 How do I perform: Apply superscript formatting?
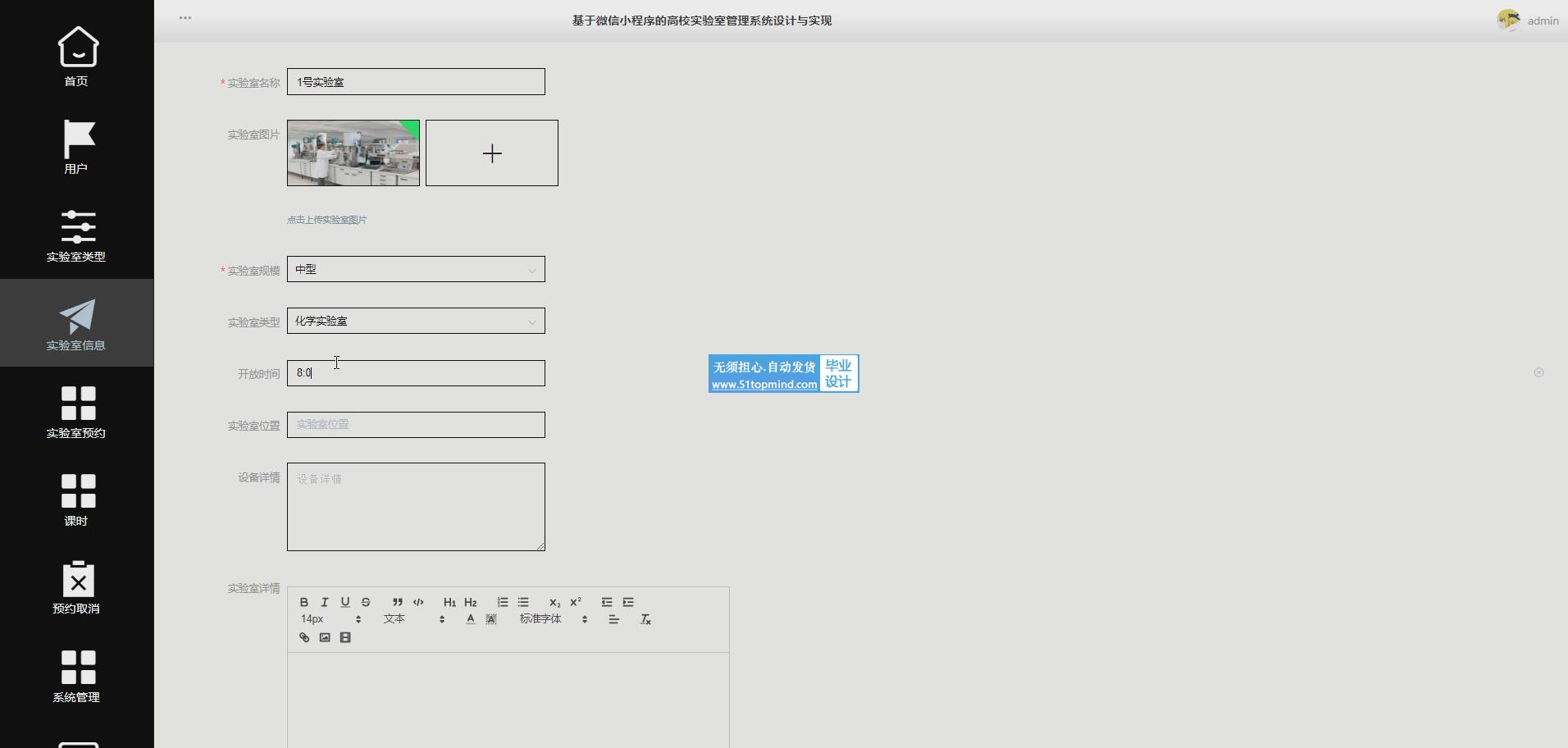point(576,602)
